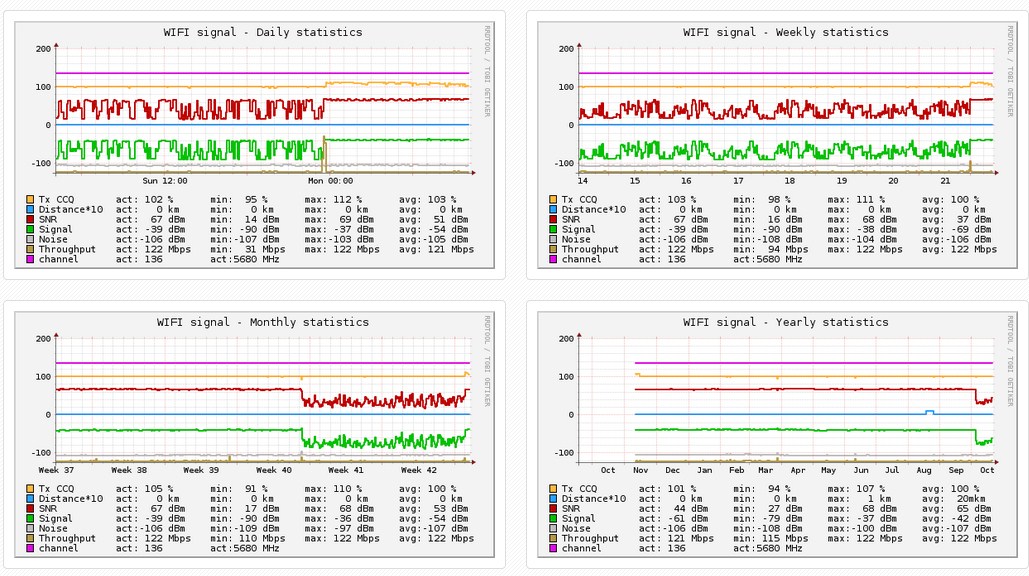Click "act:5680 MHz" in the Daily legend

tap(245, 259)
